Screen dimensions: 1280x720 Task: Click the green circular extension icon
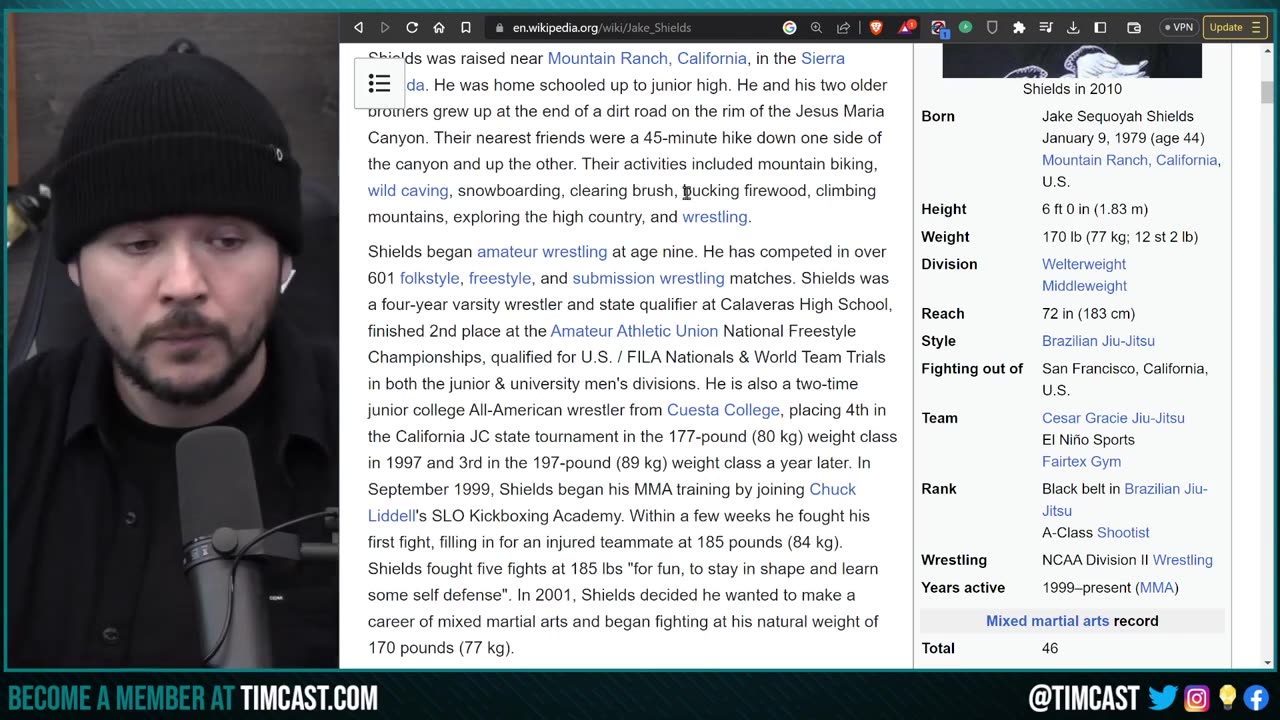(965, 28)
